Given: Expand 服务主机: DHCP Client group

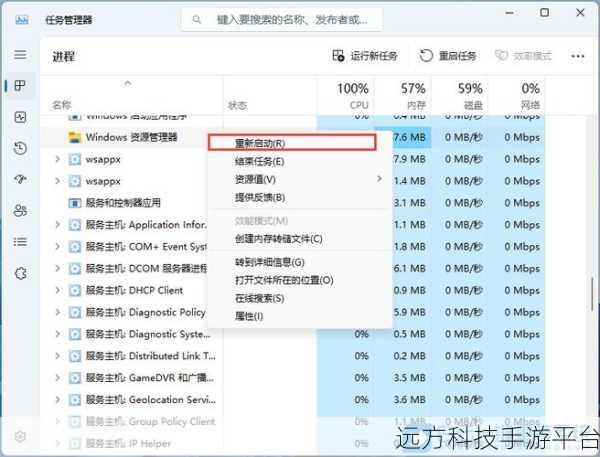Looking at the screenshot, I should pos(57,290).
